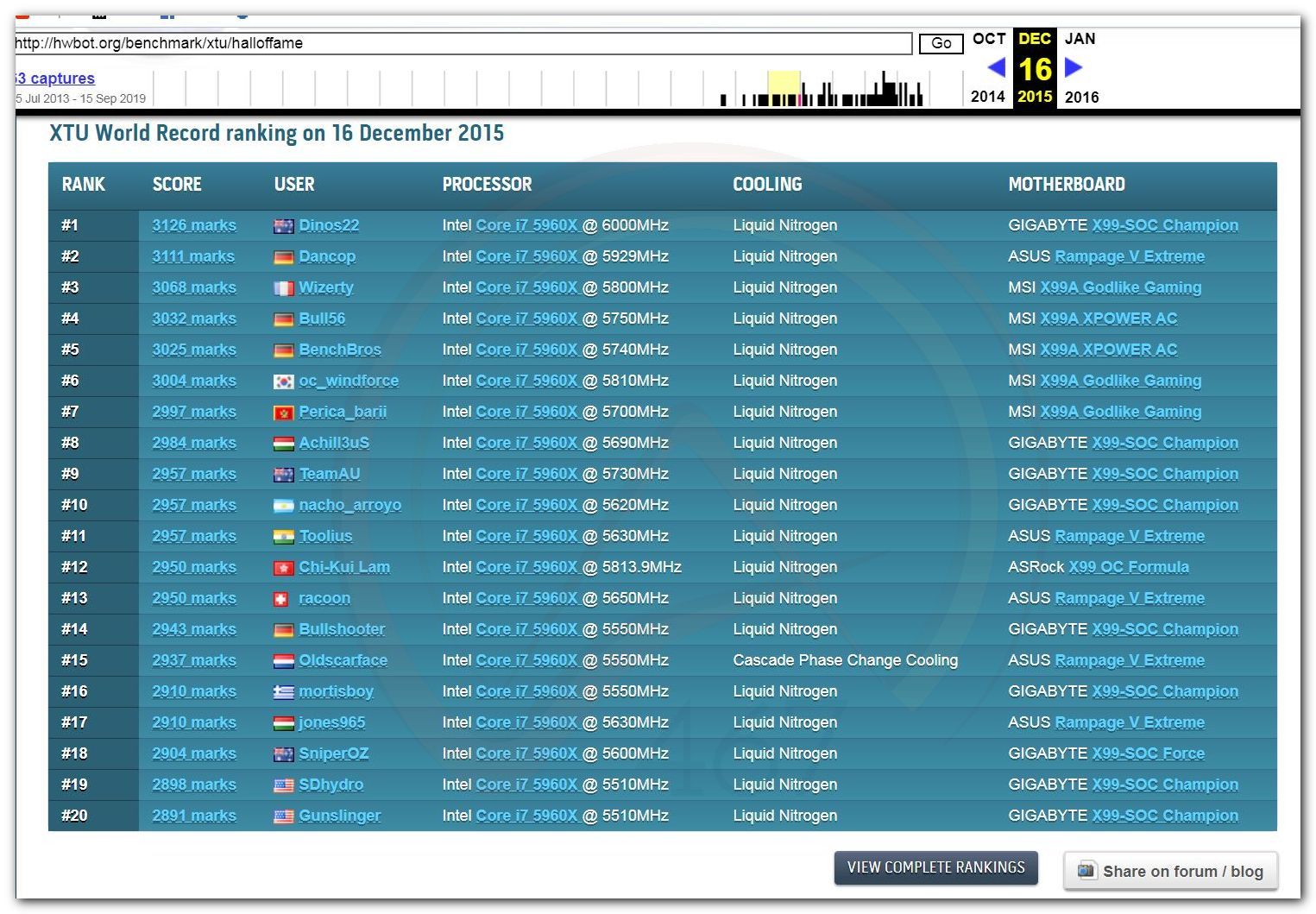
Task: Open oc_windforce user profile link
Action: tap(349, 381)
